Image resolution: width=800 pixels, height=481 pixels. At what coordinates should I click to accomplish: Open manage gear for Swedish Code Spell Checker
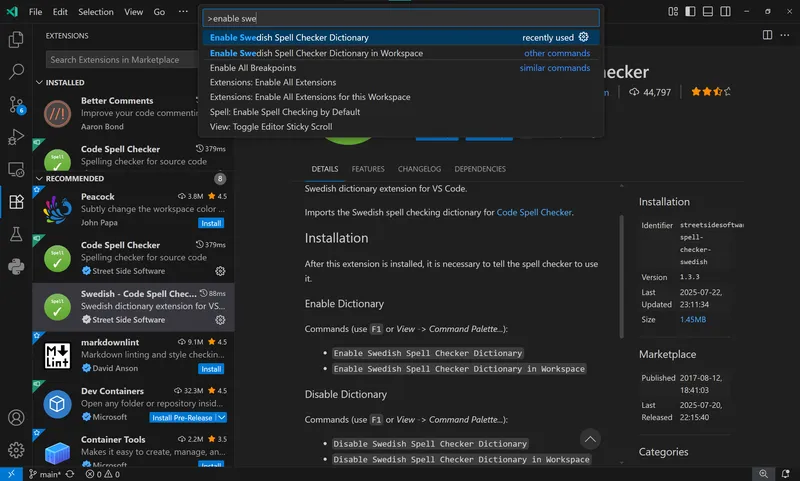pos(220,320)
